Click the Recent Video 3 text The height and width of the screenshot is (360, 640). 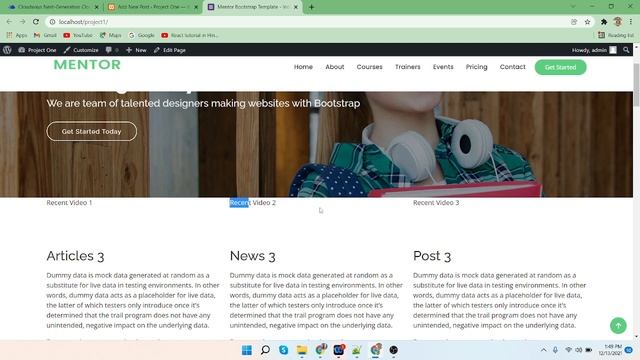point(436,202)
